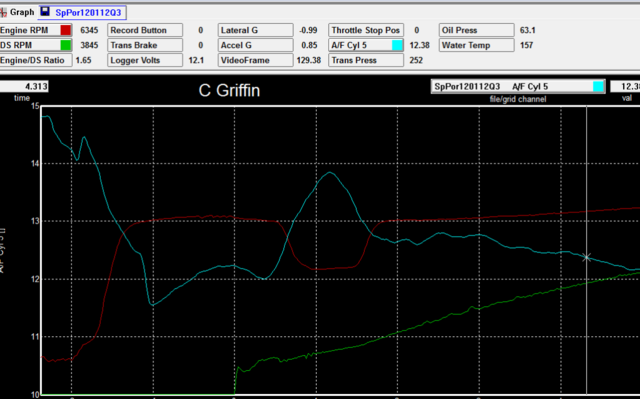Viewport: 640px width, 399px height.
Task: Click the floppy disk save icon
Action: pyautogui.click(x=45, y=11)
